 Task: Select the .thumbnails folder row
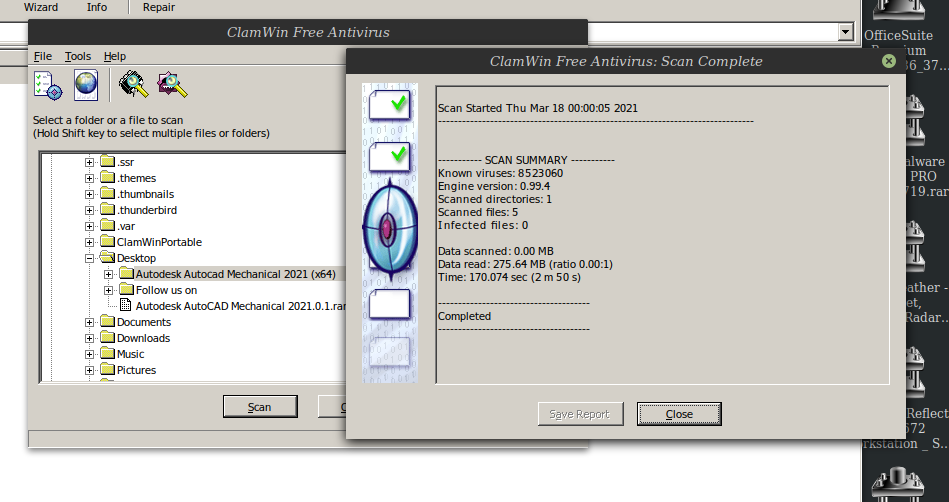[x=145, y=194]
